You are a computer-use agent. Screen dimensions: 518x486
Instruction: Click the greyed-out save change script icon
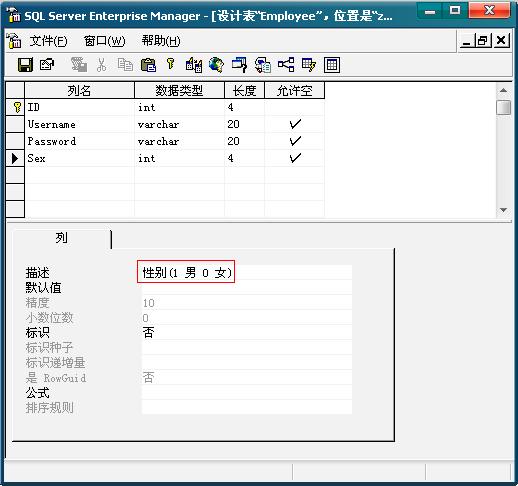pos(79,65)
